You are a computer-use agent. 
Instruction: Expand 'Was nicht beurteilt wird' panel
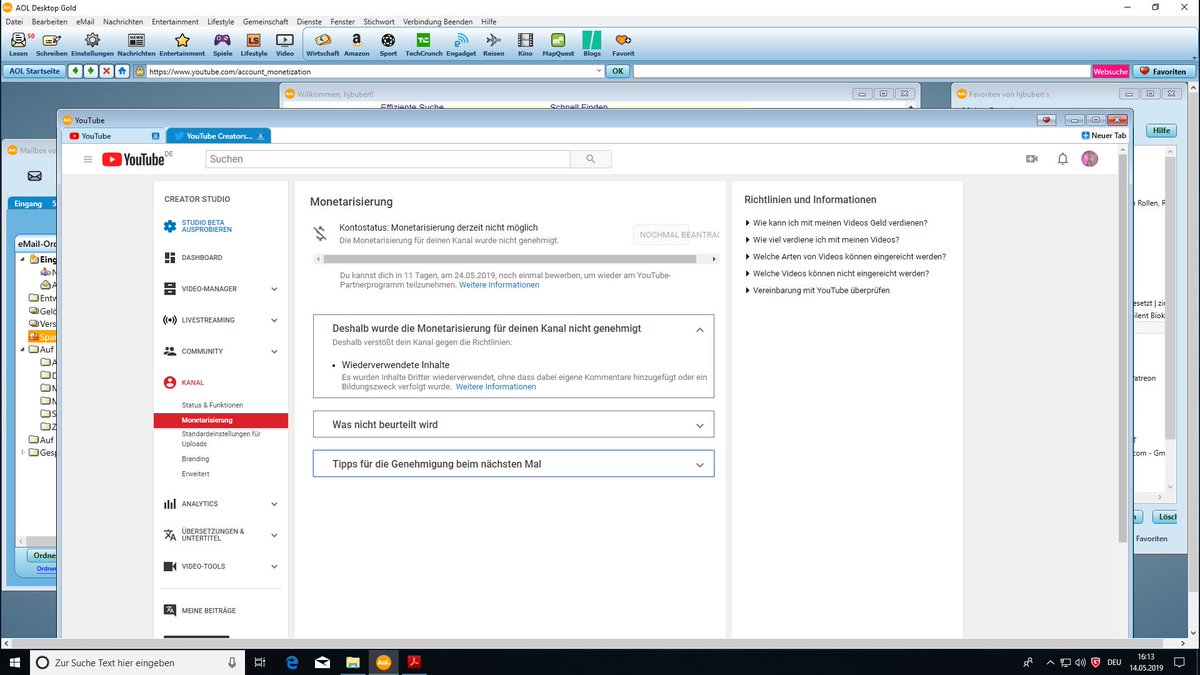click(x=700, y=425)
